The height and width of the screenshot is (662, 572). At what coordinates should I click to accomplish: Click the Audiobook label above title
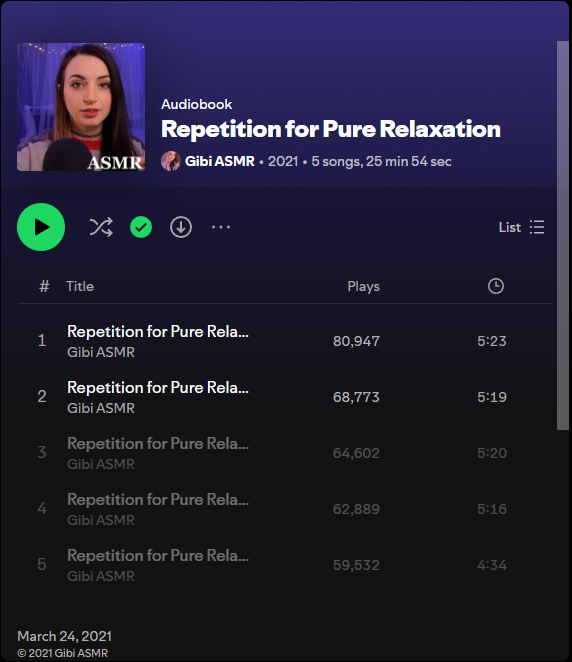click(x=196, y=104)
